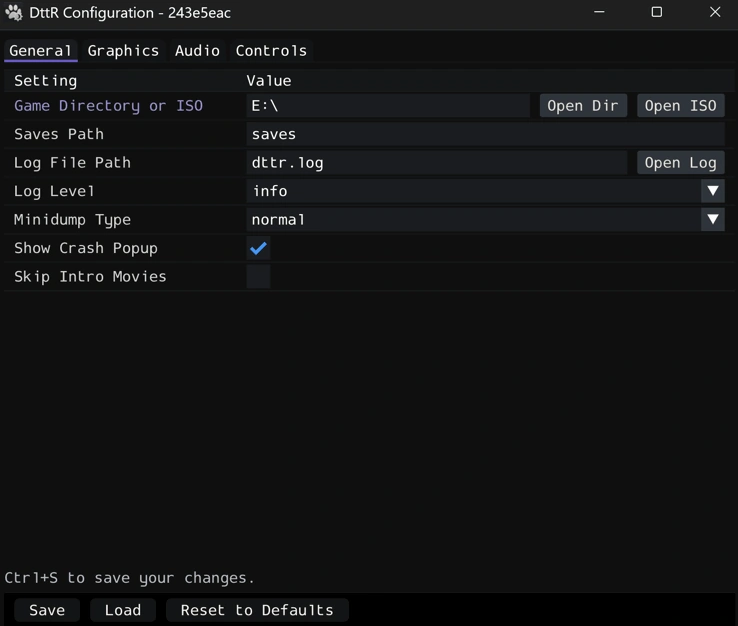Click the Log File Path field

click(x=436, y=162)
